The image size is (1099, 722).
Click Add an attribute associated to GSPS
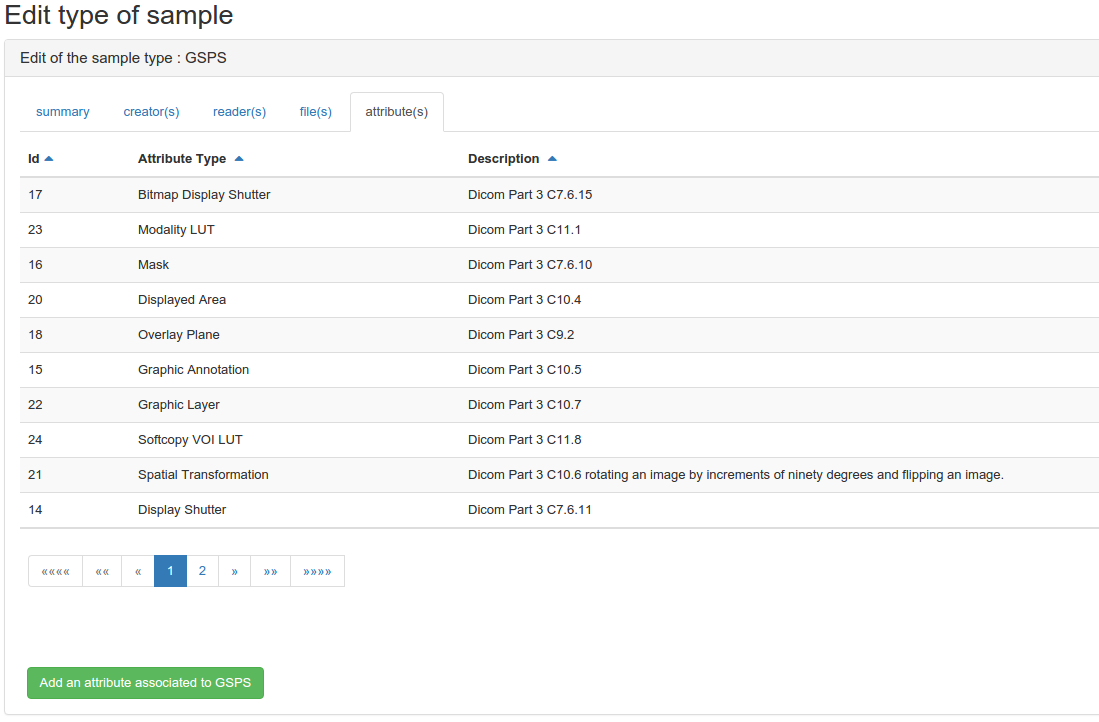coord(145,683)
